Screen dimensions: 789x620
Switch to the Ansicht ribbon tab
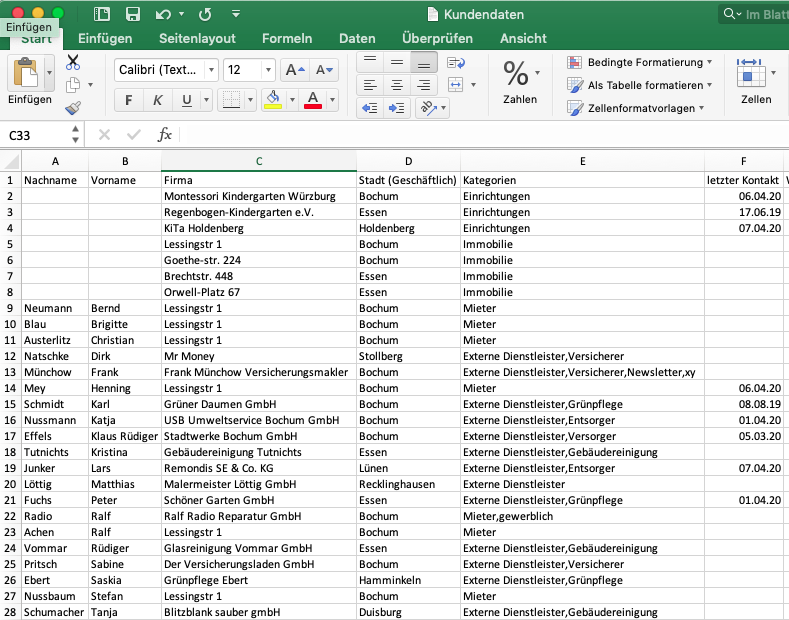[523, 38]
